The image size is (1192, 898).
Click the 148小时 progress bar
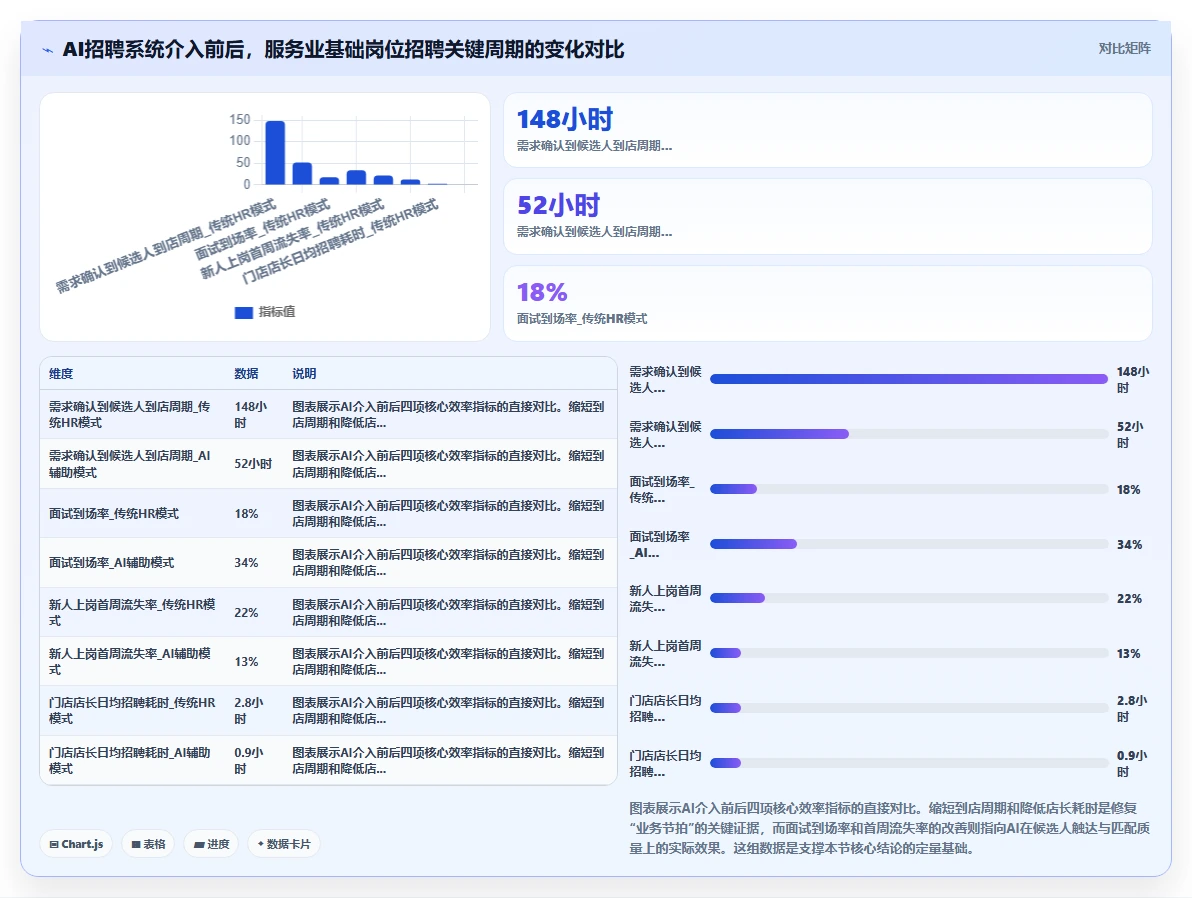pyautogui.click(x=909, y=379)
